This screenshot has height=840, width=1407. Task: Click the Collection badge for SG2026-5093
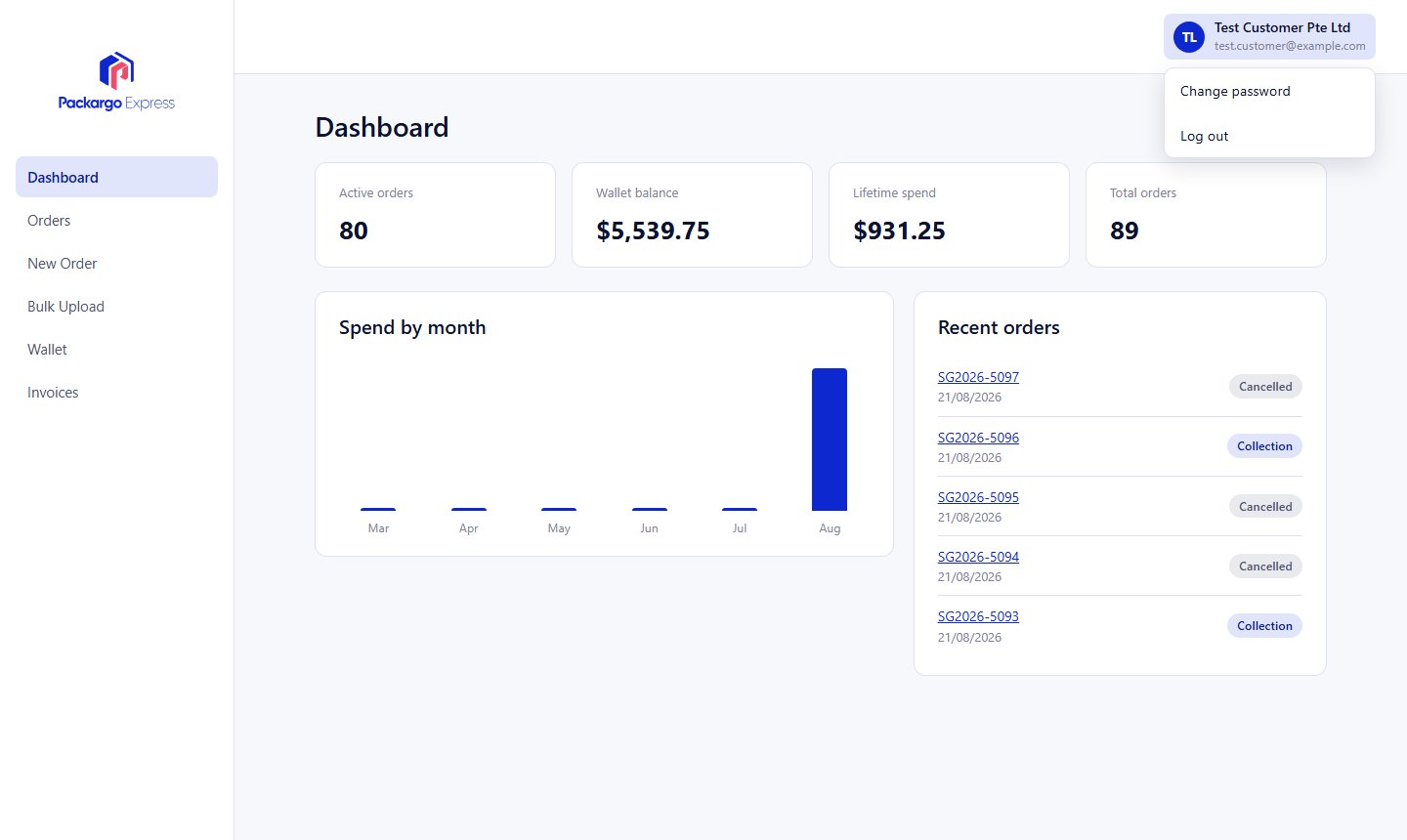tap(1264, 626)
